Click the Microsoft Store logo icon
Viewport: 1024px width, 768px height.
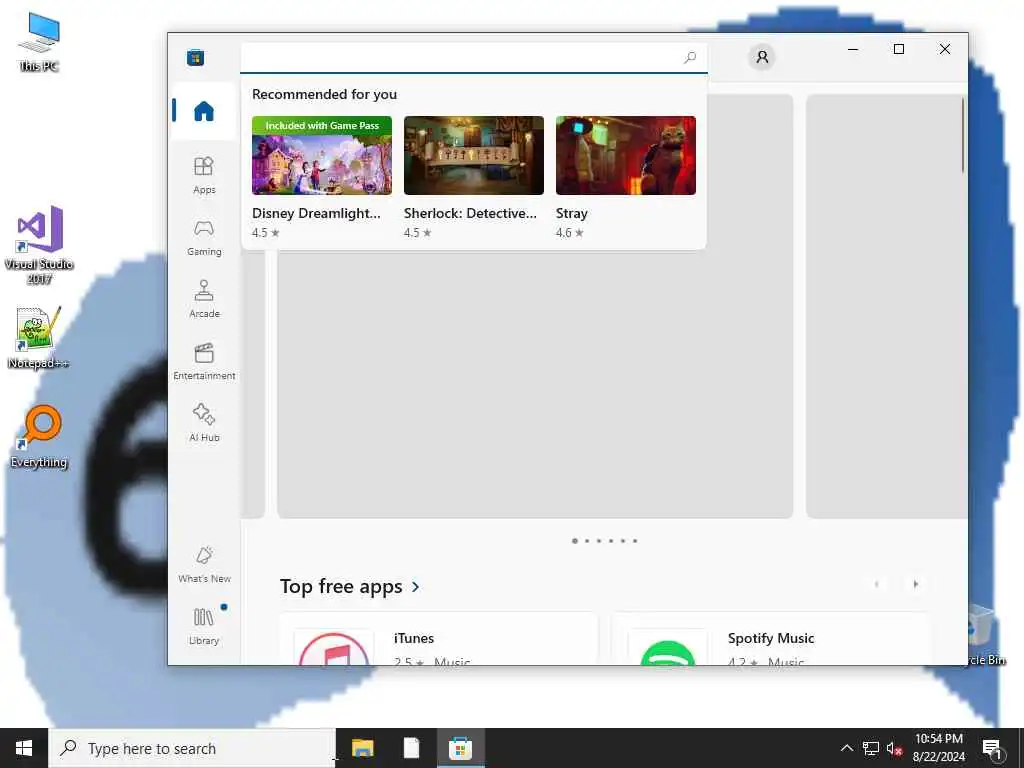click(x=195, y=57)
